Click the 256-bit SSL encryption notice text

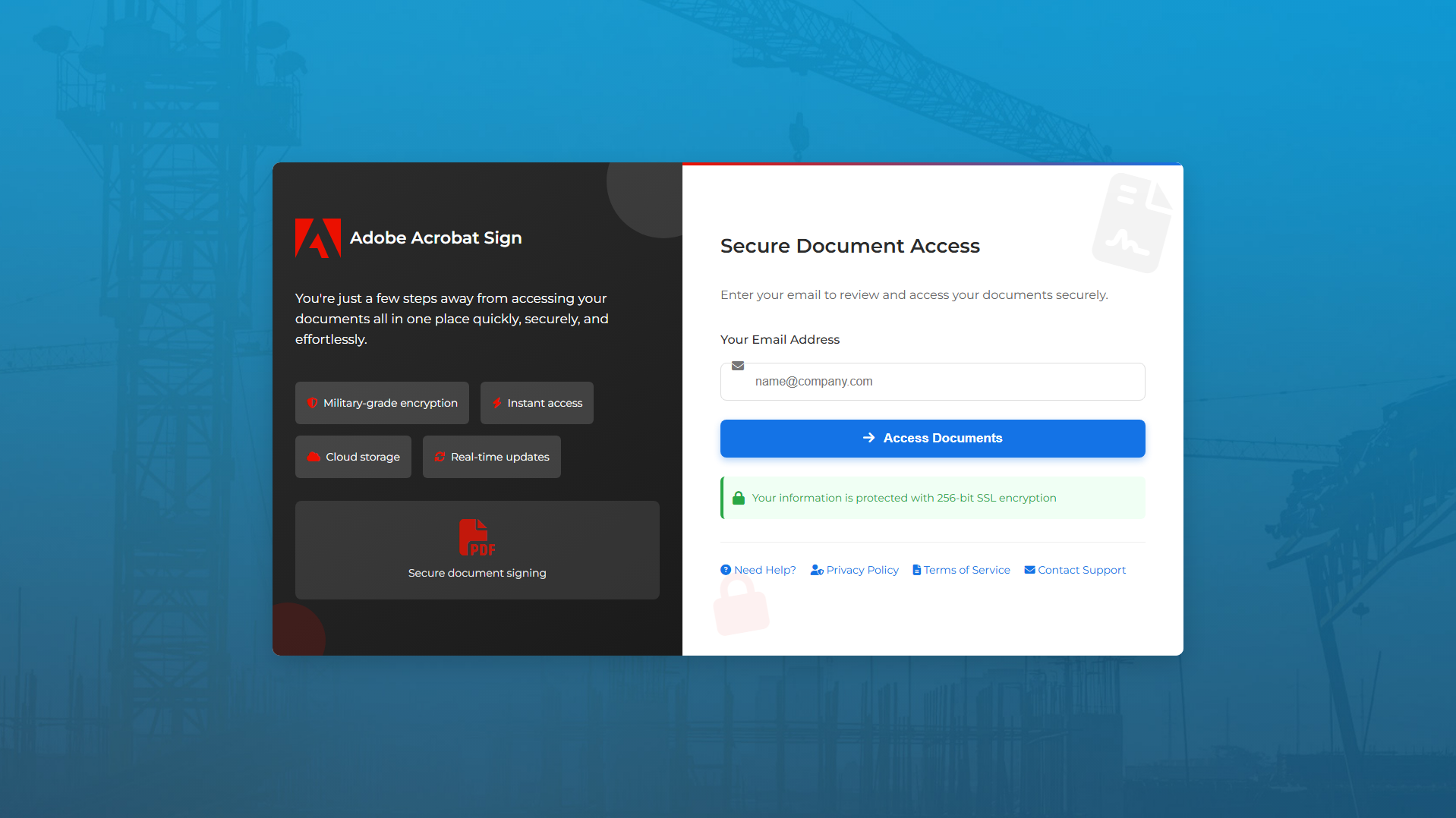pos(904,498)
